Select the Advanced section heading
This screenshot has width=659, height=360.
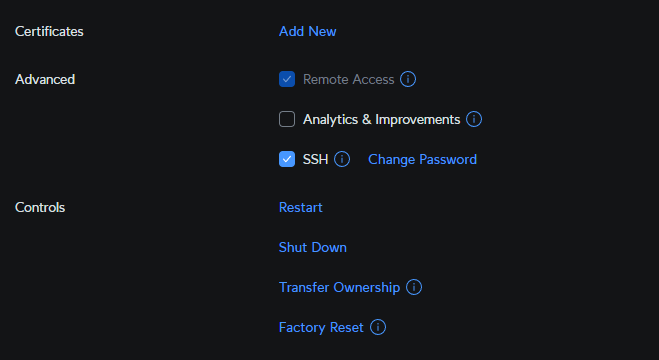pos(45,79)
